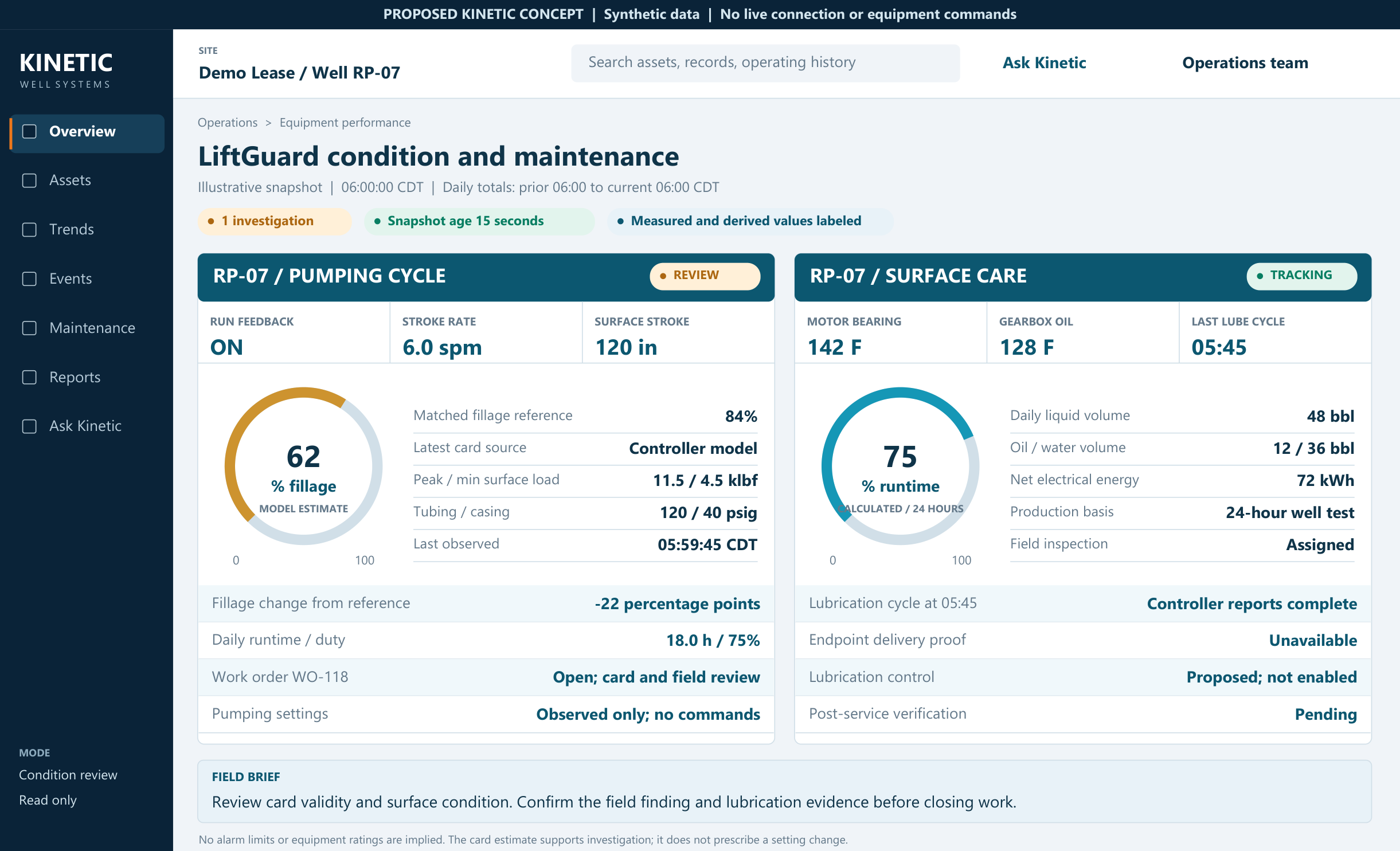This screenshot has width=1400, height=851.
Task: Click the square icon beside Events
Action: pyautogui.click(x=29, y=279)
